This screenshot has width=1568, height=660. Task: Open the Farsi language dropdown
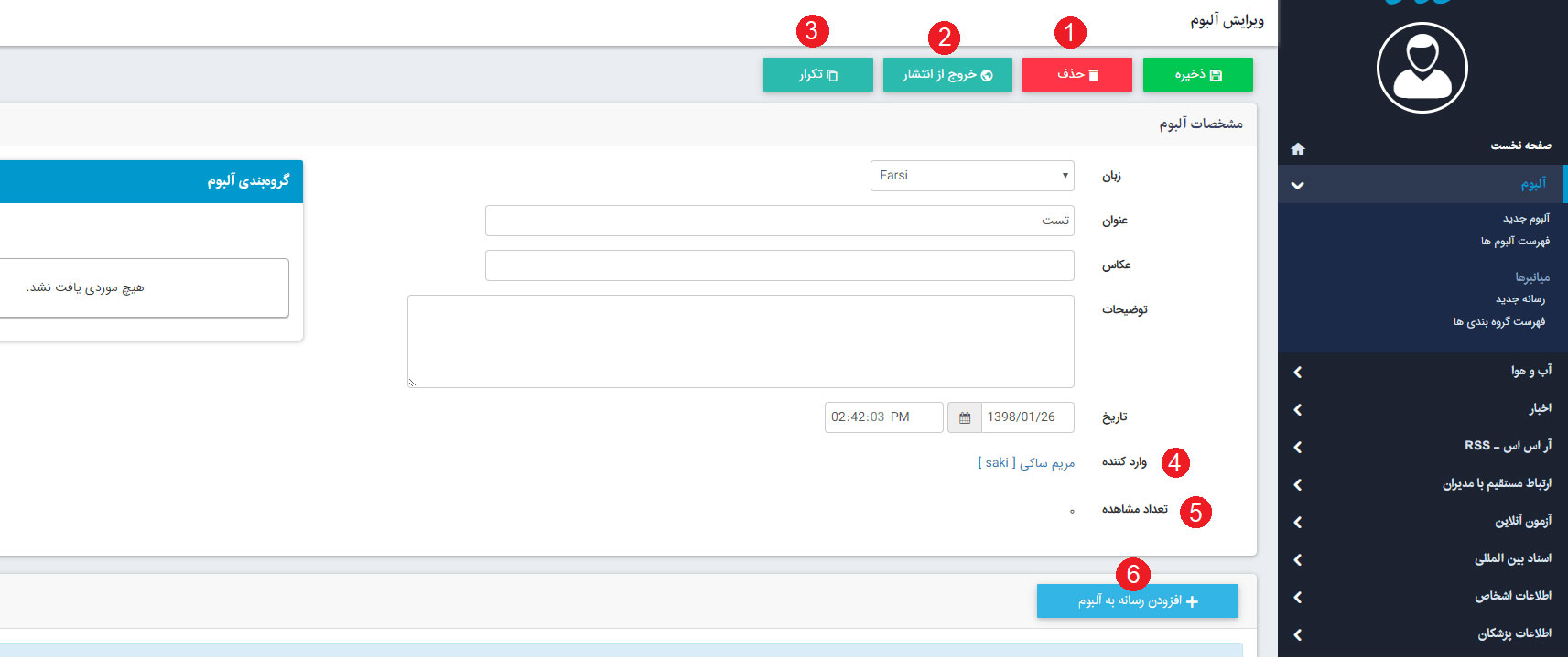971,176
